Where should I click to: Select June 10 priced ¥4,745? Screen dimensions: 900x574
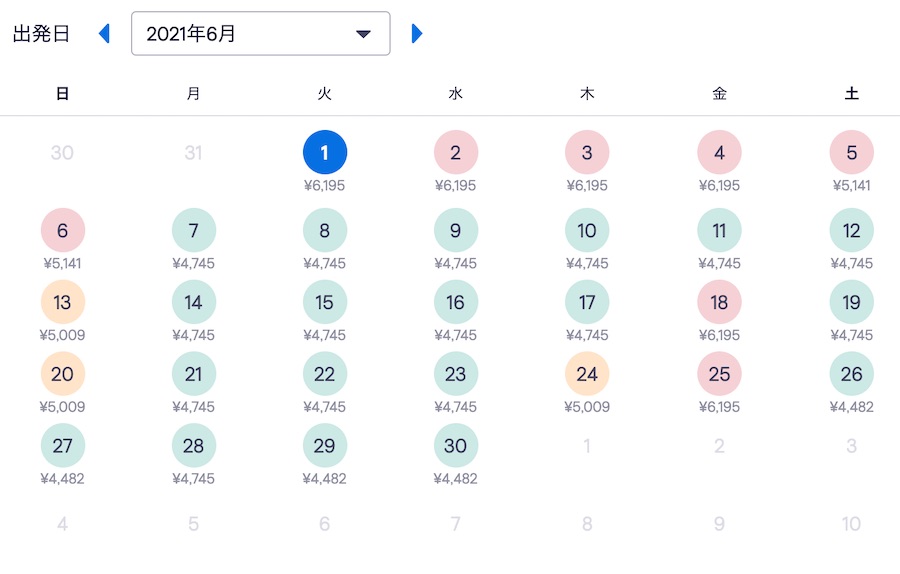click(587, 230)
